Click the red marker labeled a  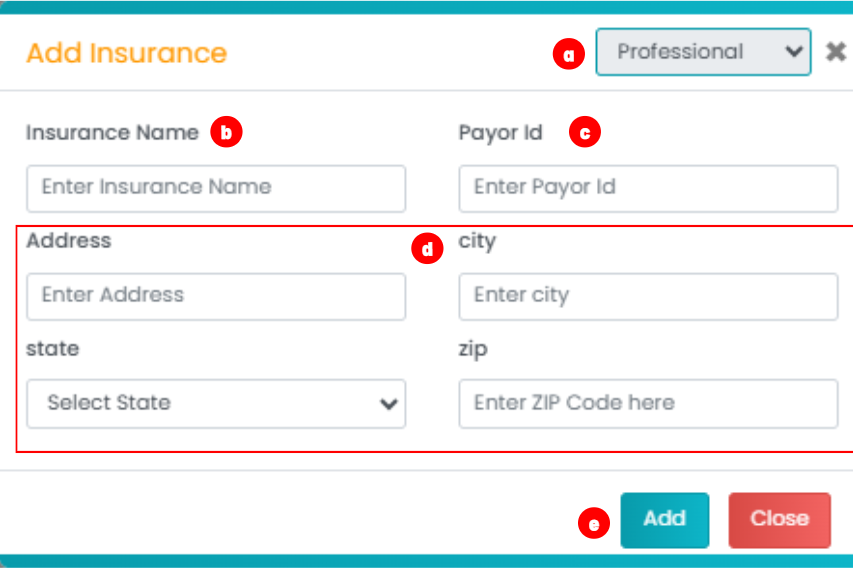(569, 54)
